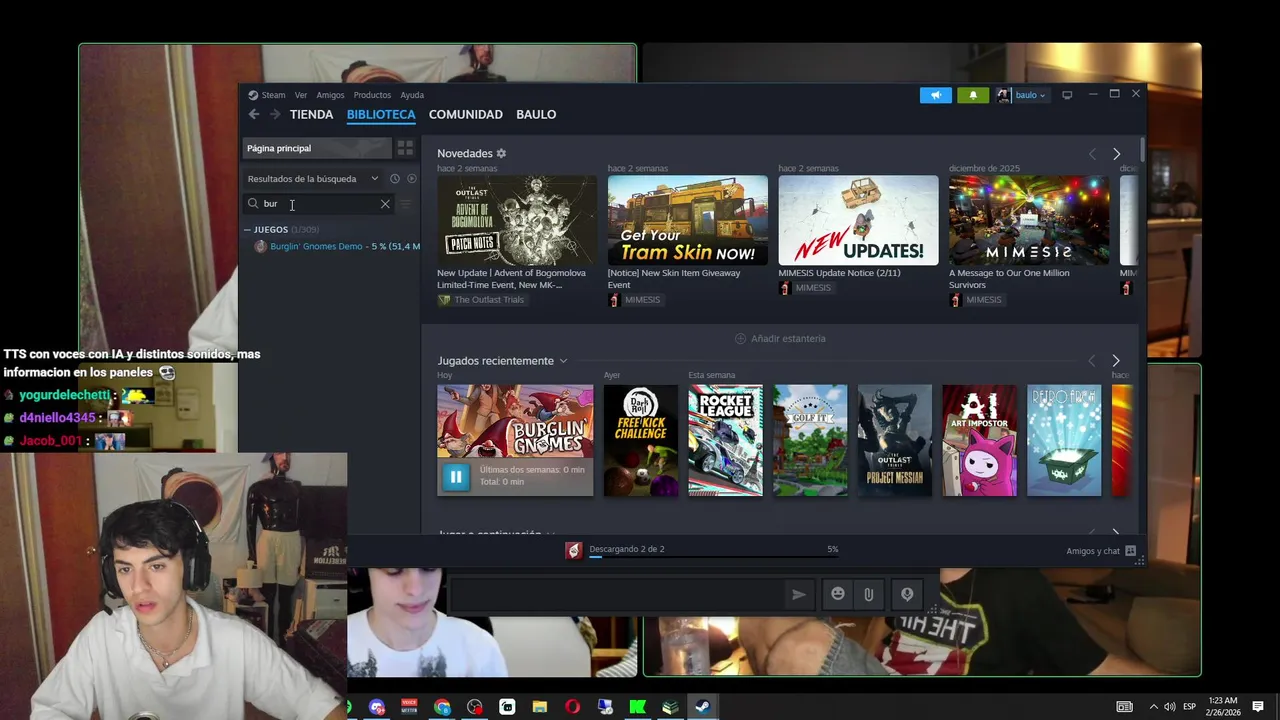The width and height of the screenshot is (1280, 720).
Task: Switch library to collections grid view
Action: [x=405, y=148]
